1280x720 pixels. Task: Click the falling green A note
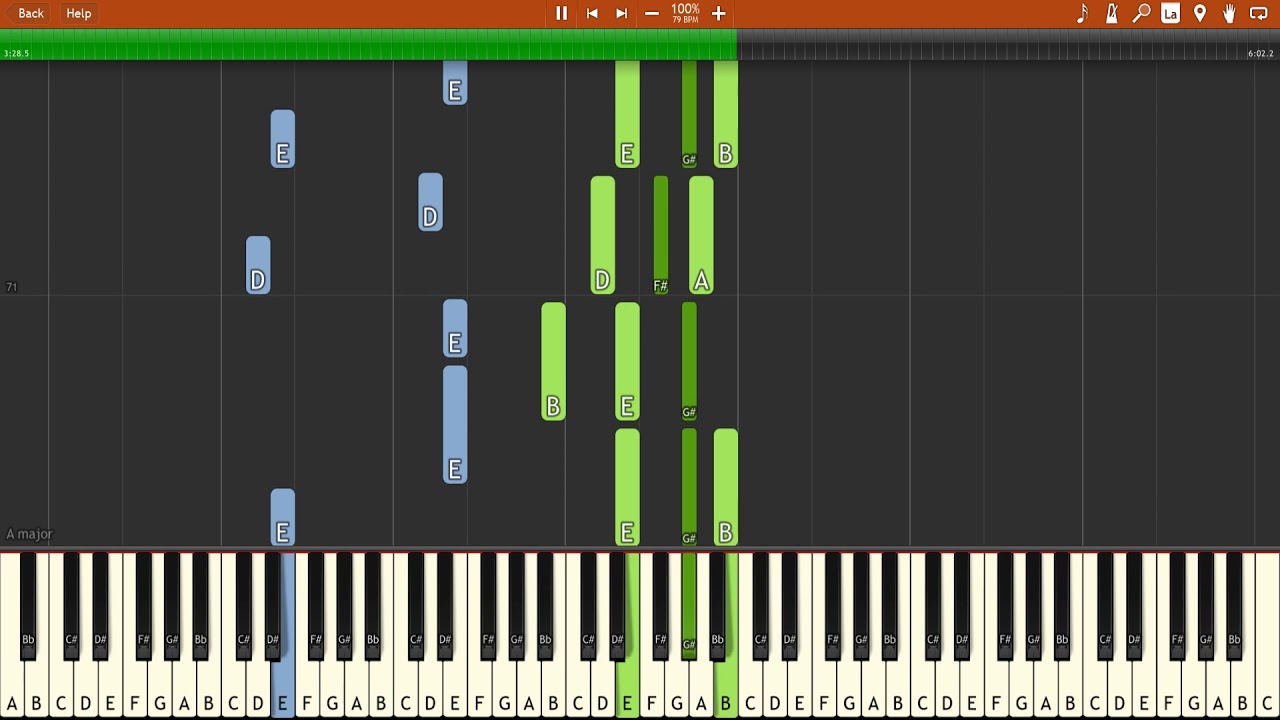pyautogui.click(x=701, y=235)
